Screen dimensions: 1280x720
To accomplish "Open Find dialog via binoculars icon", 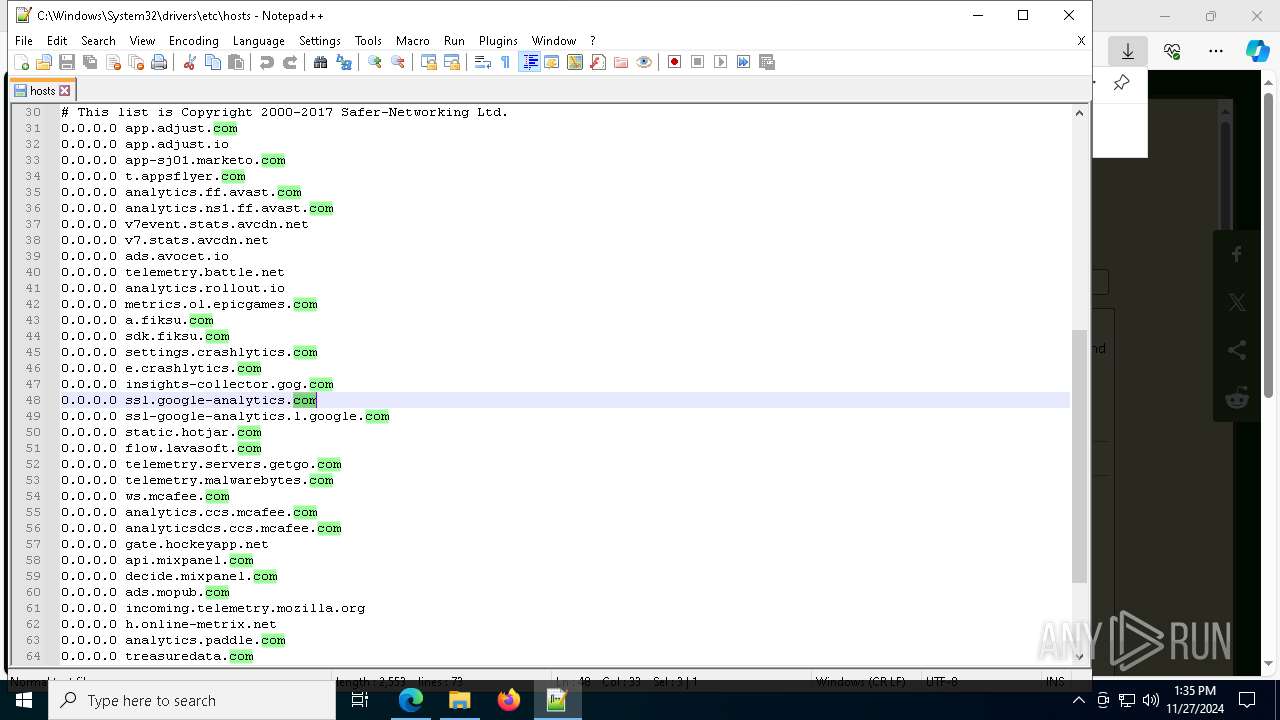I will point(321,62).
